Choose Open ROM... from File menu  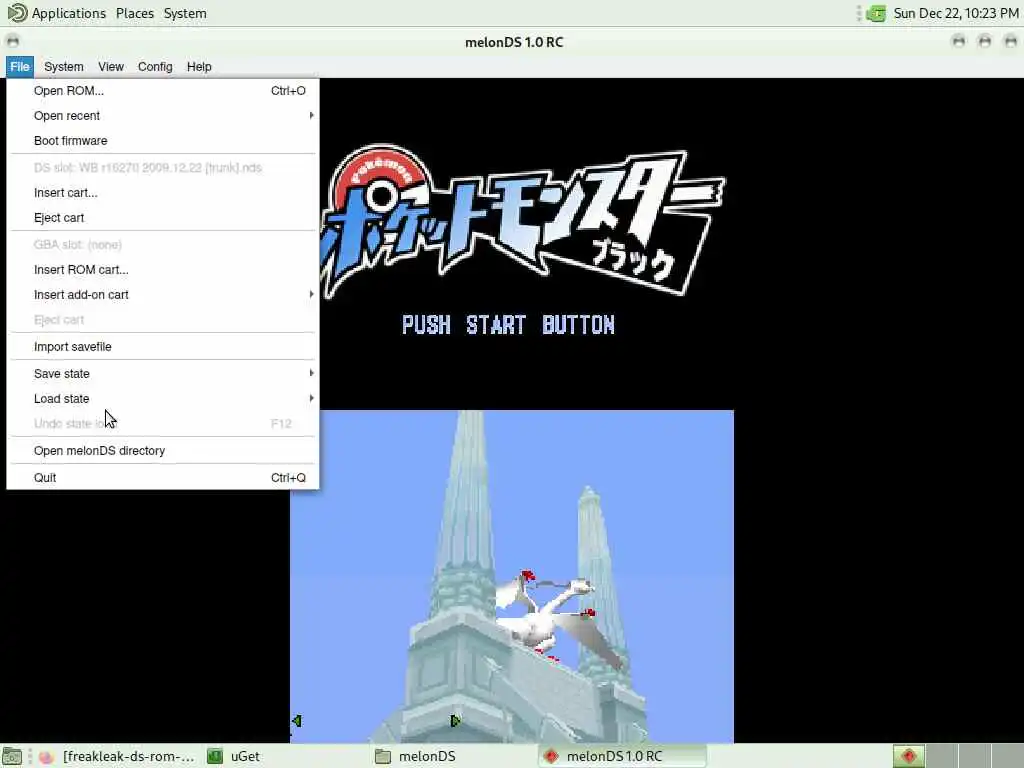163,91
